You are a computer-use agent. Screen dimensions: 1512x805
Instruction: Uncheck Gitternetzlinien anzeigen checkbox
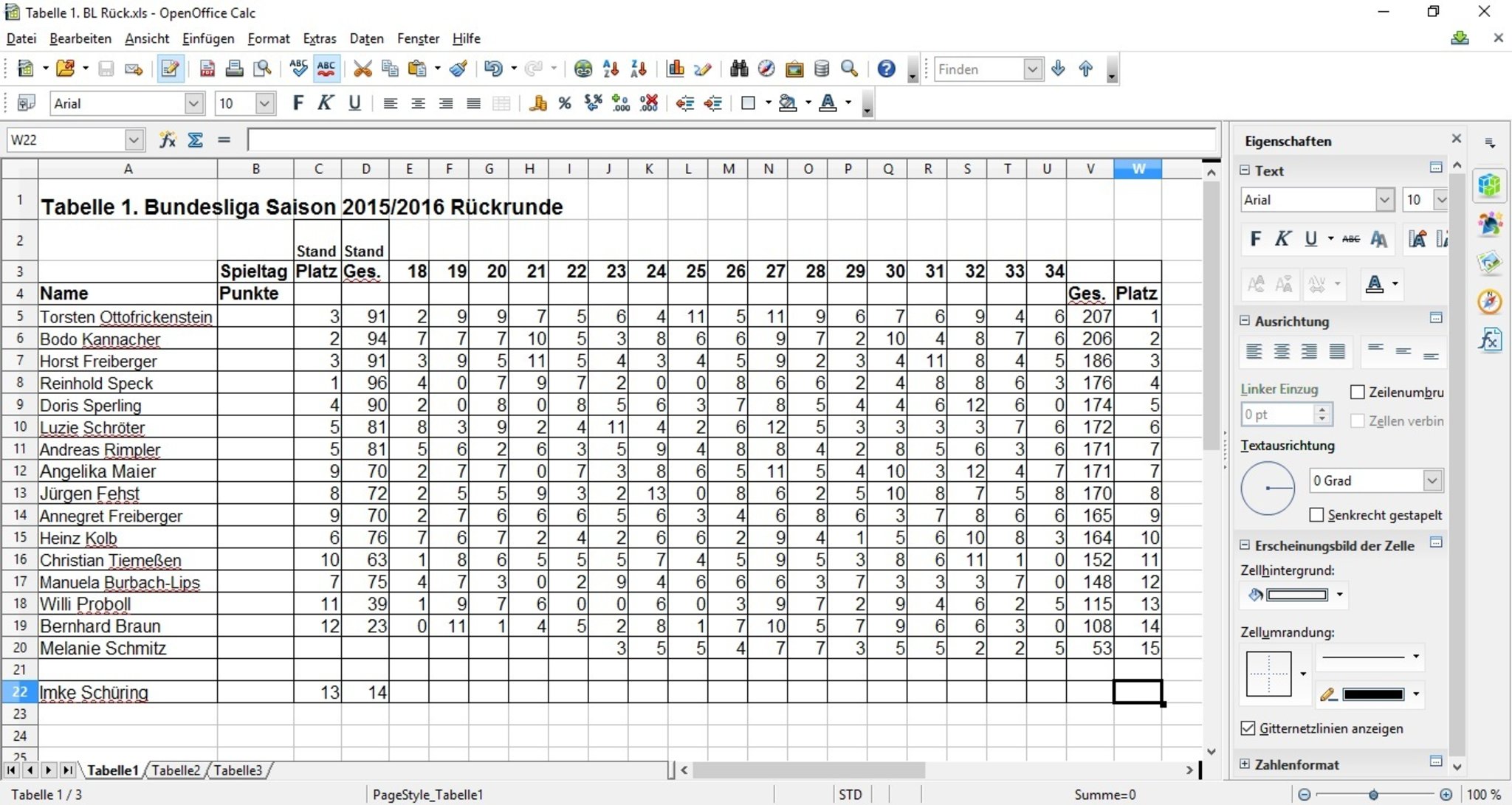[x=1248, y=728]
